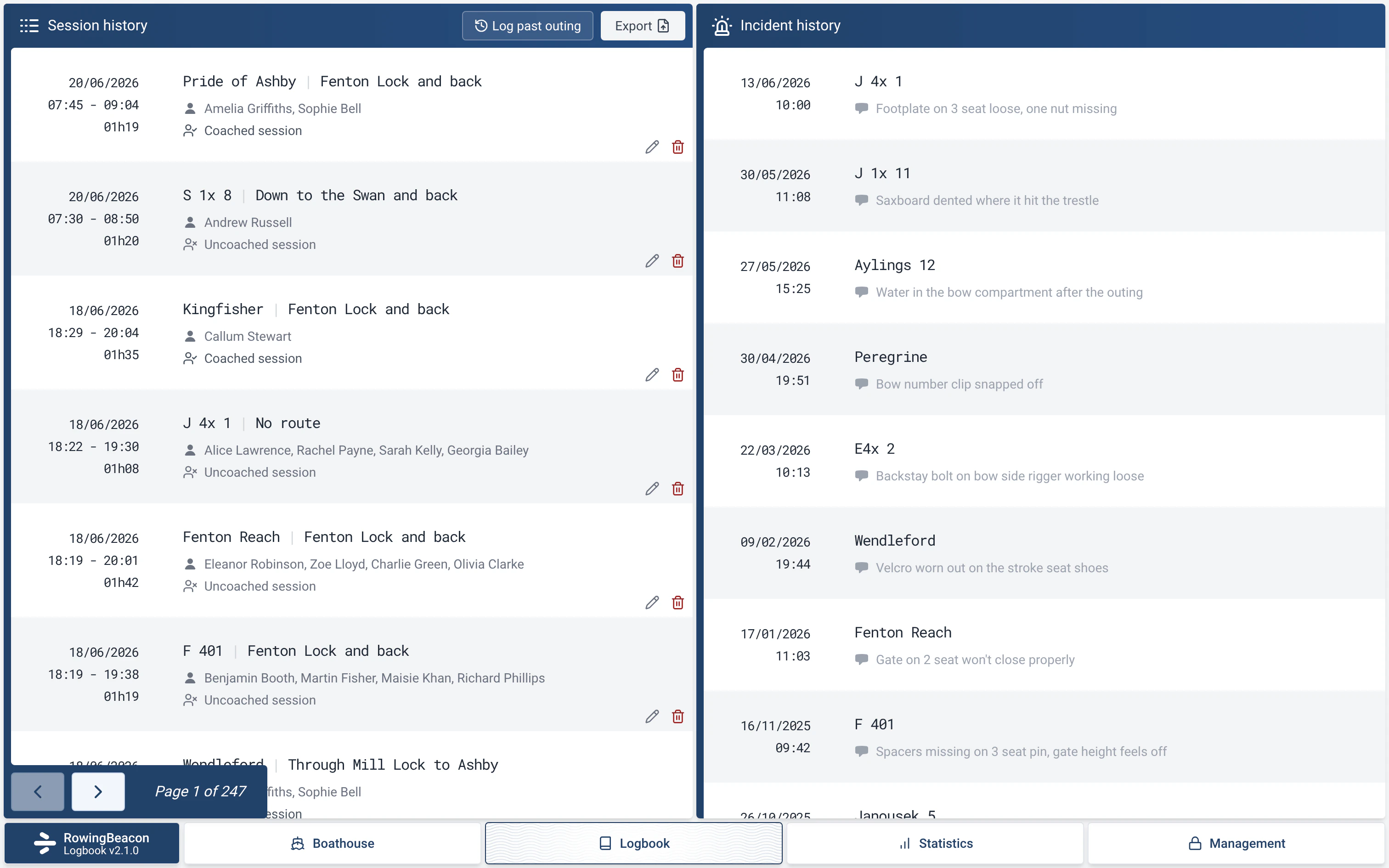Click 'Coached session' label in Kingfisher row
1389x868 pixels.
(x=253, y=358)
